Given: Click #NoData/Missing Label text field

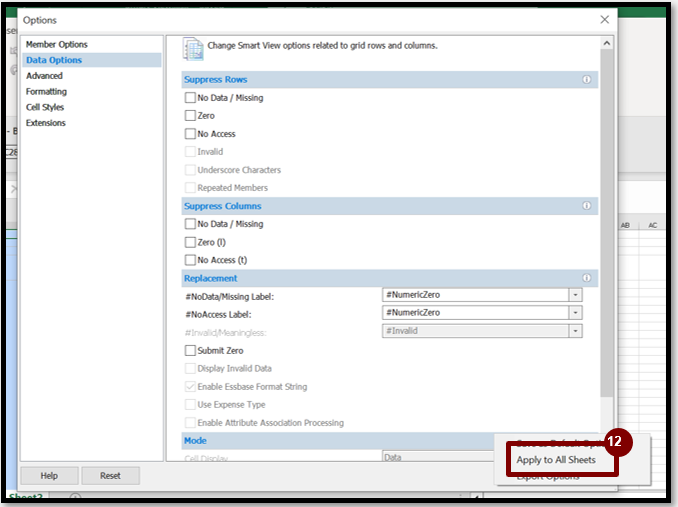Looking at the screenshot, I should pyautogui.click(x=475, y=295).
